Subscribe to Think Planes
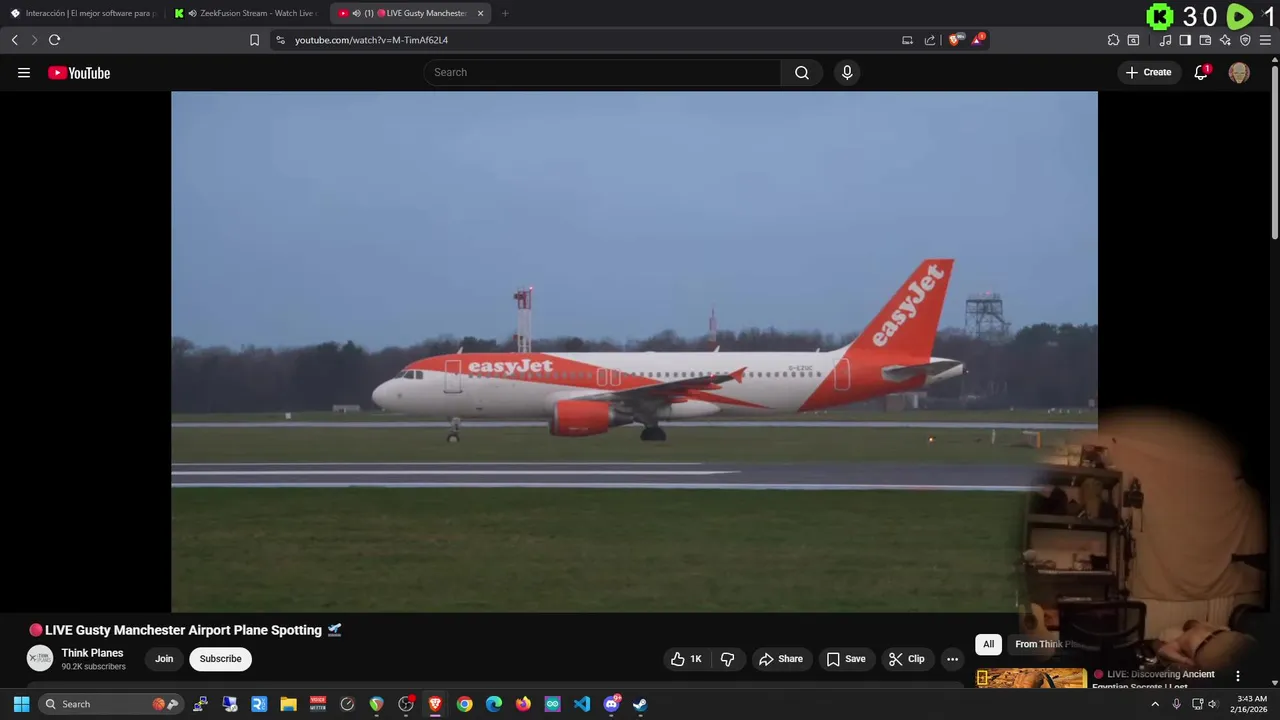This screenshot has width=1280, height=720. pyautogui.click(x=220, y=659)
